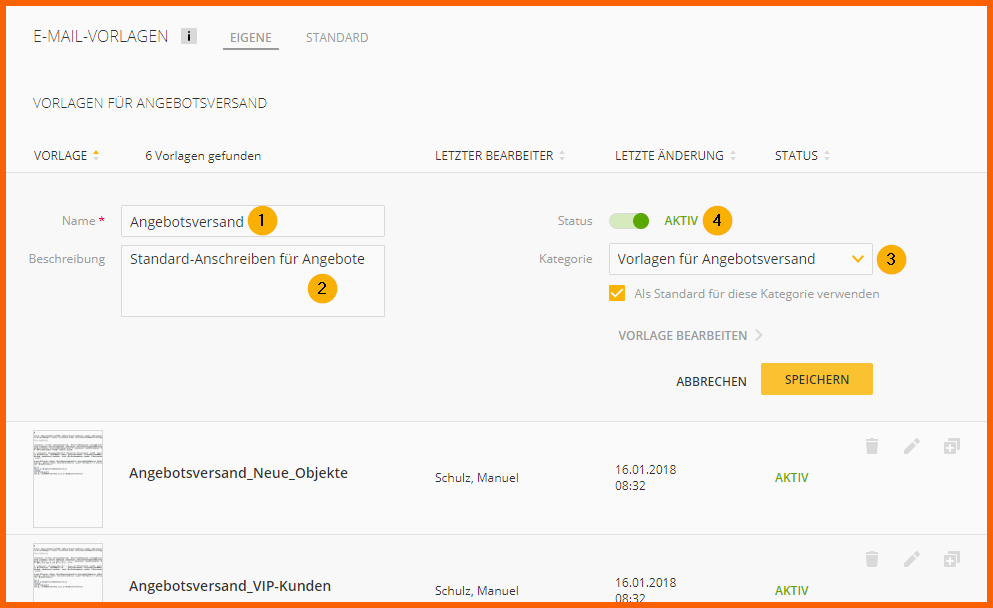Delete the Angebotsversand_Neue_Objekte template
Image resolution: width=993 pixels, height=608 pixels.
[872, 447]
